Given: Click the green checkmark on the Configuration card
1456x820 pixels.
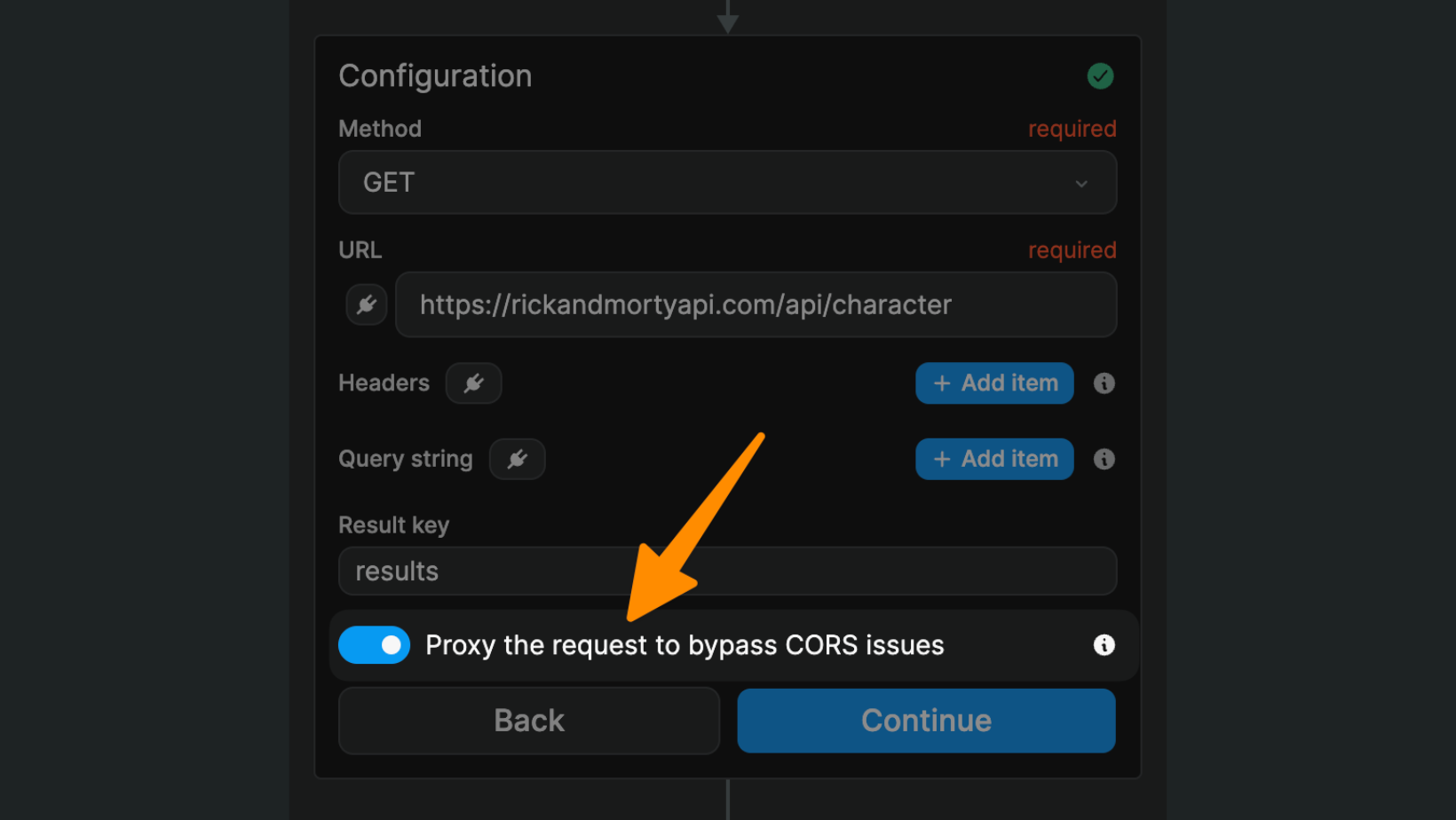Looking at the screenshot, I should pyautogui.click(x=1100, y=75).
